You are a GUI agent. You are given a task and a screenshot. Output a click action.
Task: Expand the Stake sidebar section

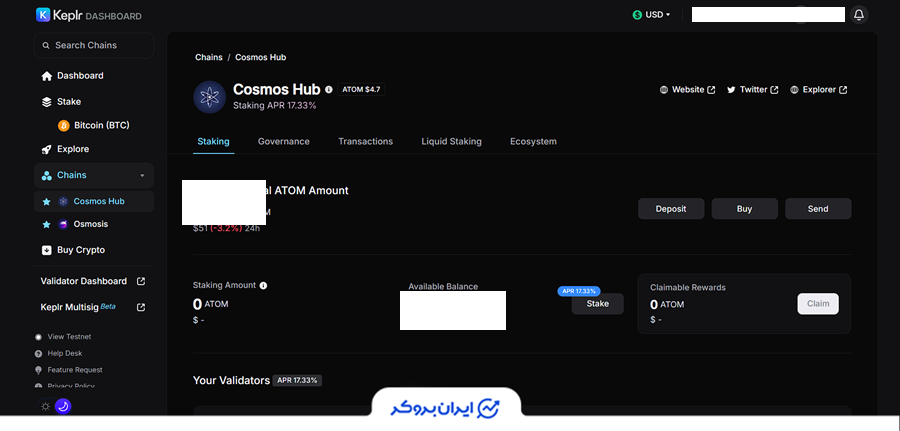(x=69, y=101)
